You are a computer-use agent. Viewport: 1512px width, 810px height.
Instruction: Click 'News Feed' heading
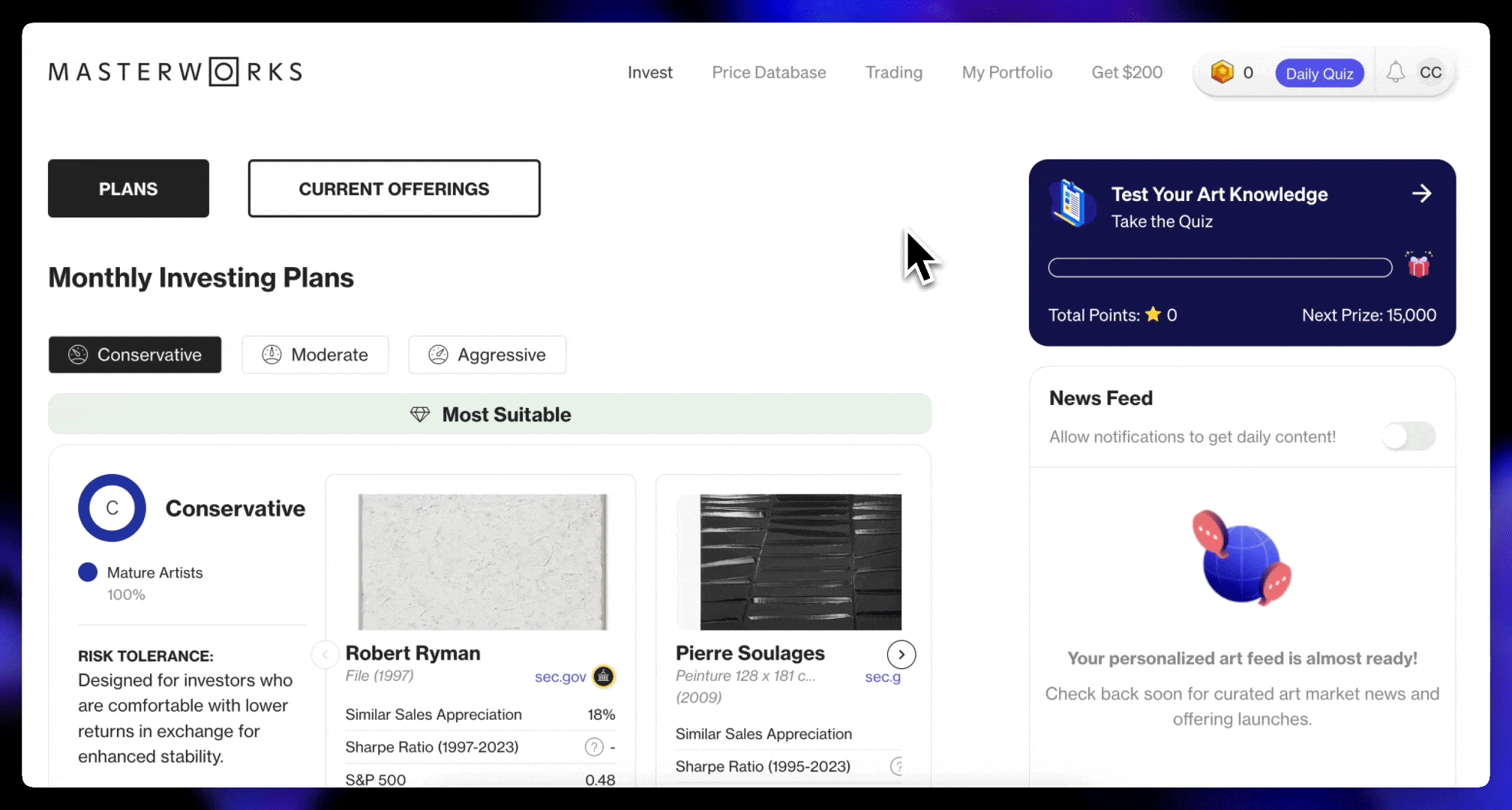1101,398
